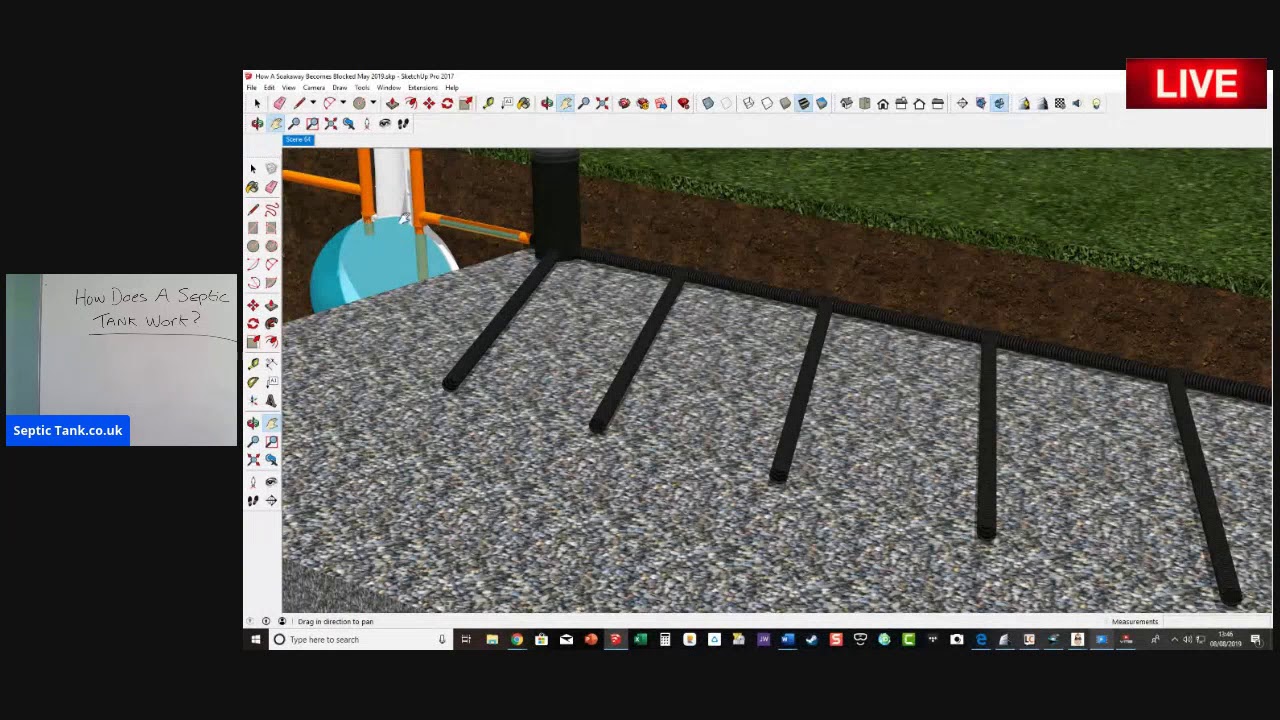Open the Extensions menu
Viewport: 1280px width, 720px height.
422,88
